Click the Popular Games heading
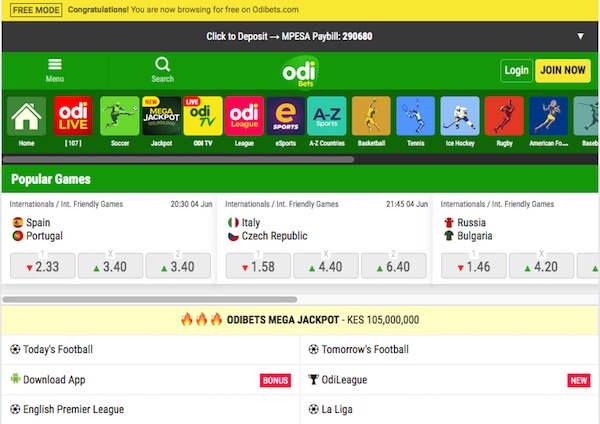600x424 pixels. 51,179
